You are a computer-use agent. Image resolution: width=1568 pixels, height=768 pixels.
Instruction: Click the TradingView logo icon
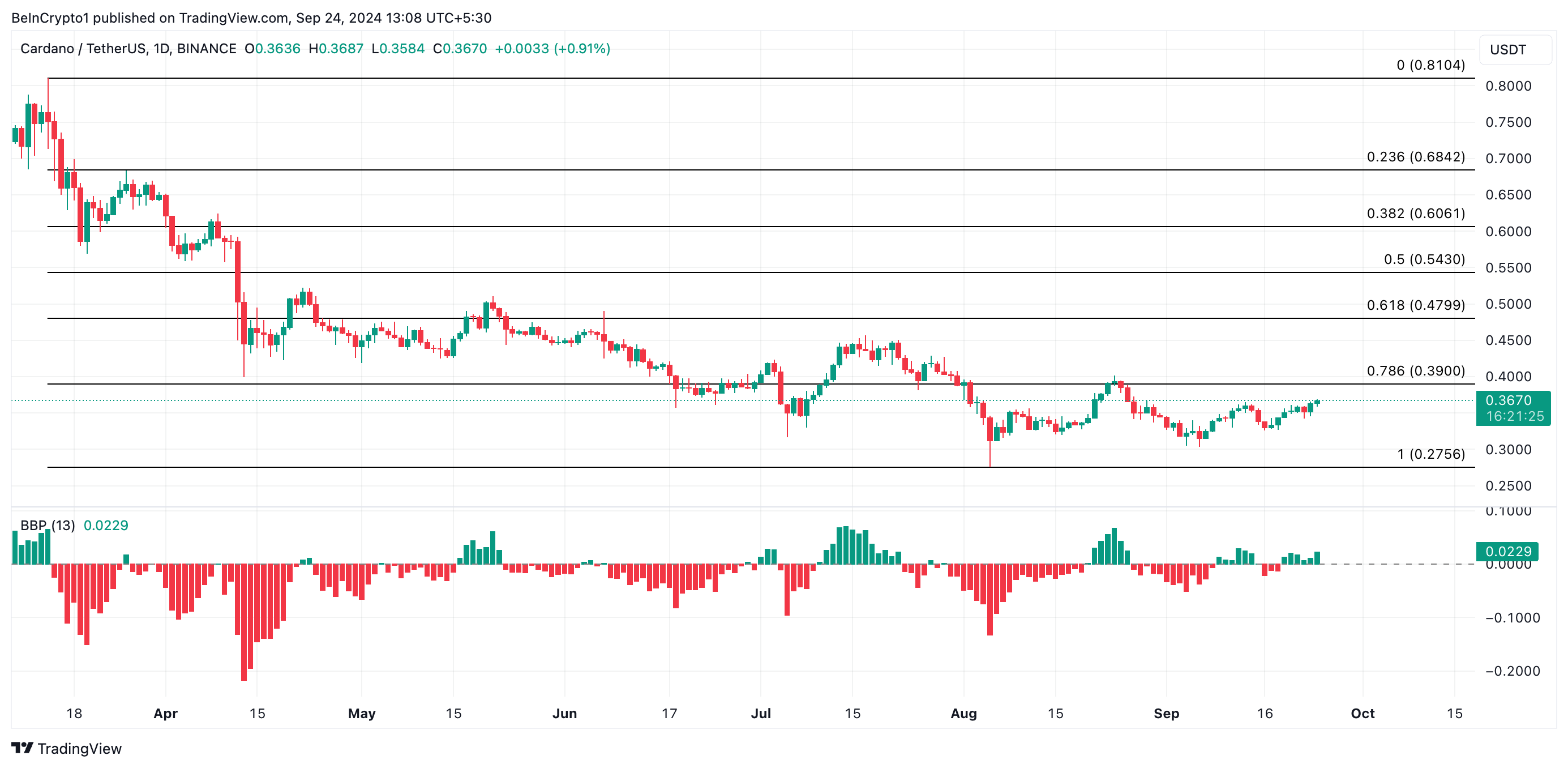pos(23,747)
